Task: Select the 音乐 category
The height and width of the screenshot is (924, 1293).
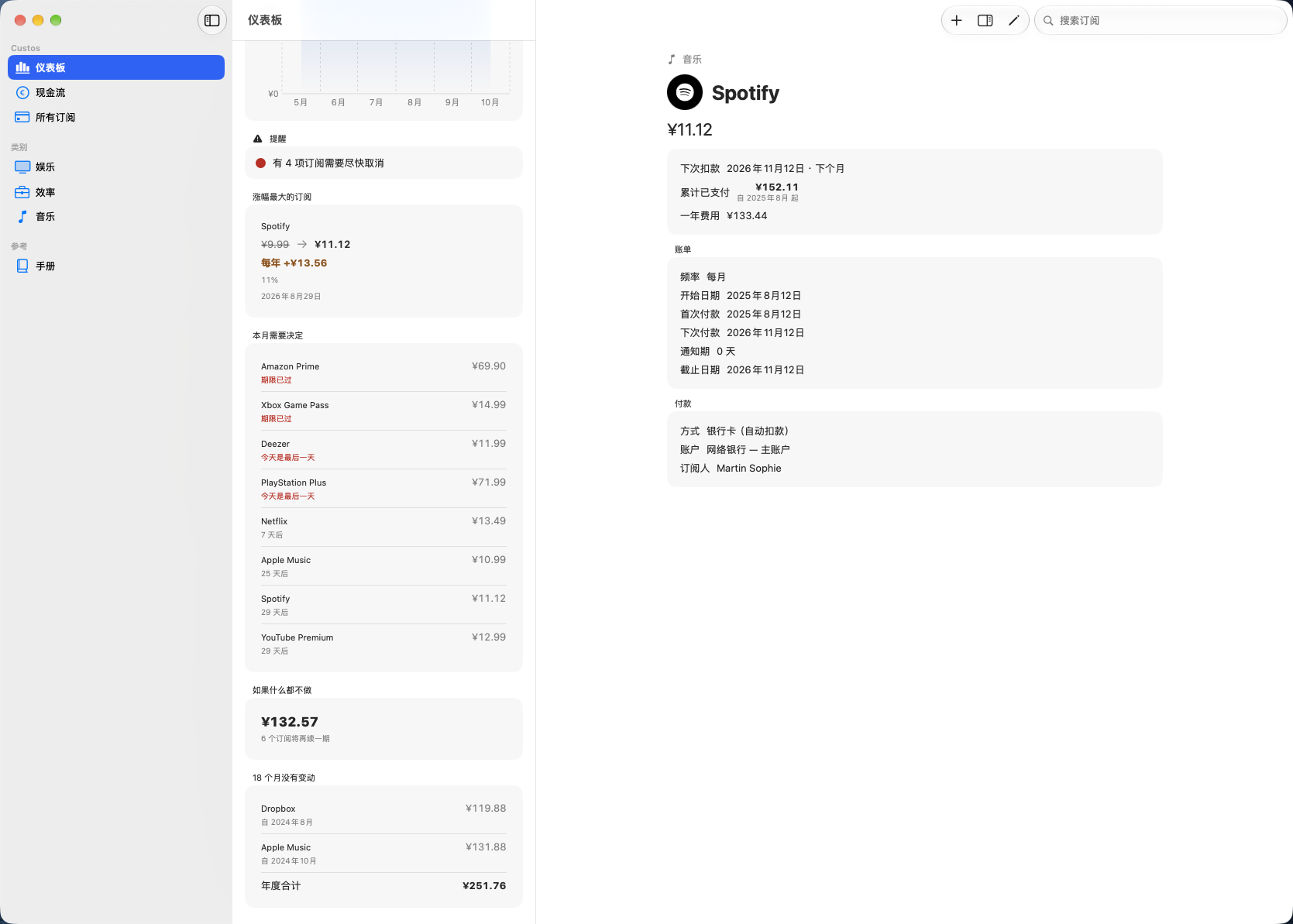Action: click(x=116, y=217)
